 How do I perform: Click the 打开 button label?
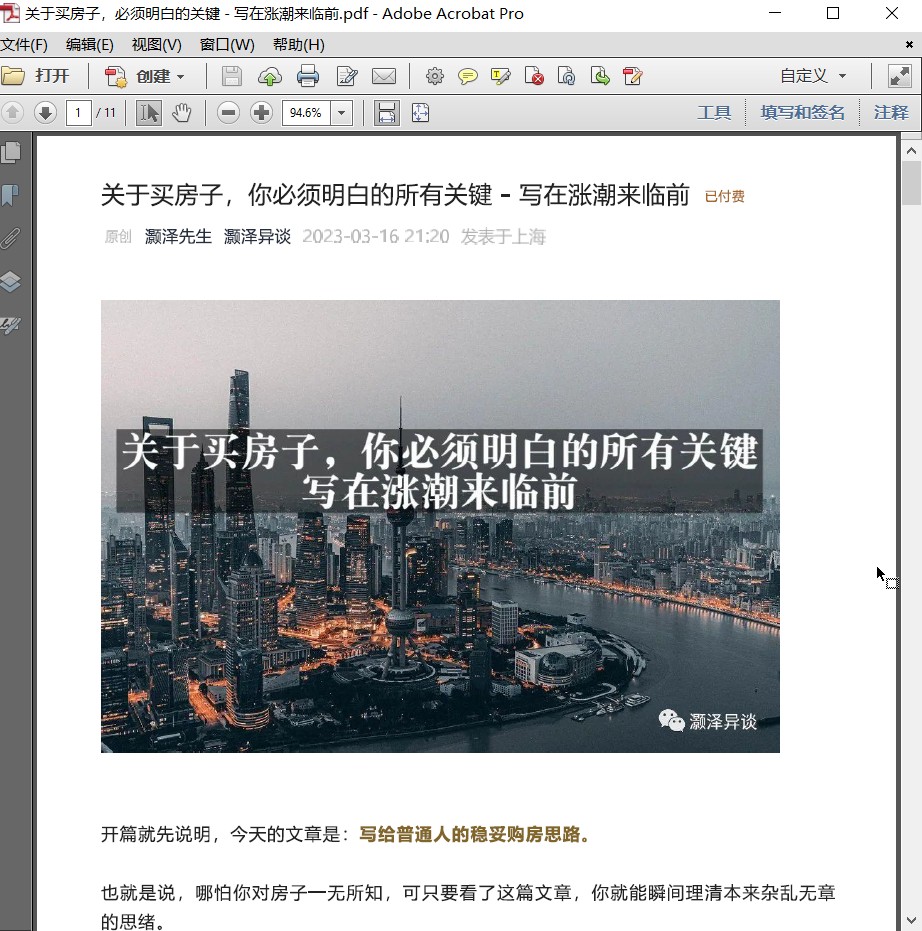coord(52,76)
